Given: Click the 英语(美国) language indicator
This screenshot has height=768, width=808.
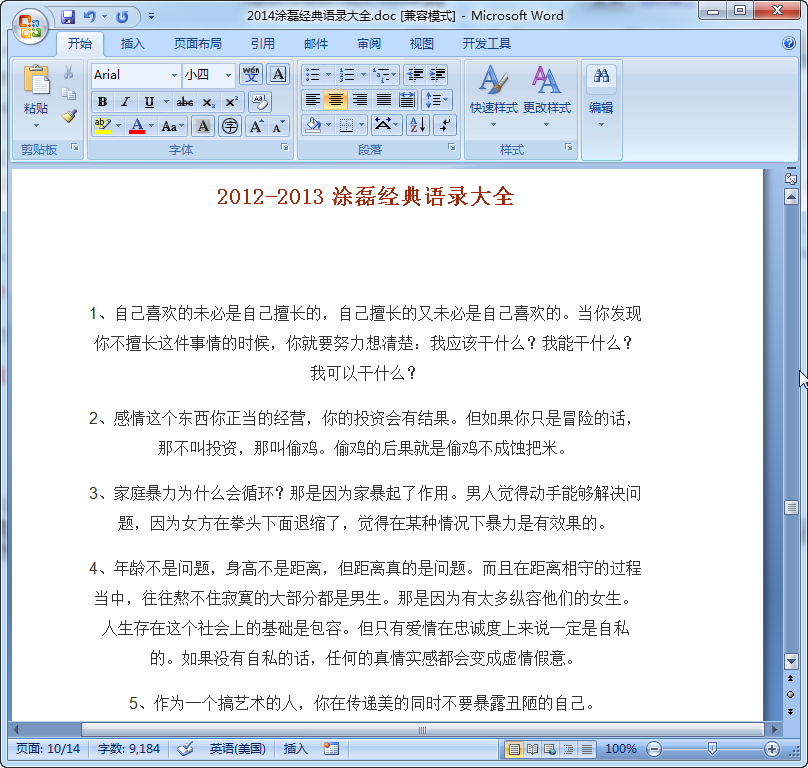Looking at the screenshot, I should pos(238,748).
